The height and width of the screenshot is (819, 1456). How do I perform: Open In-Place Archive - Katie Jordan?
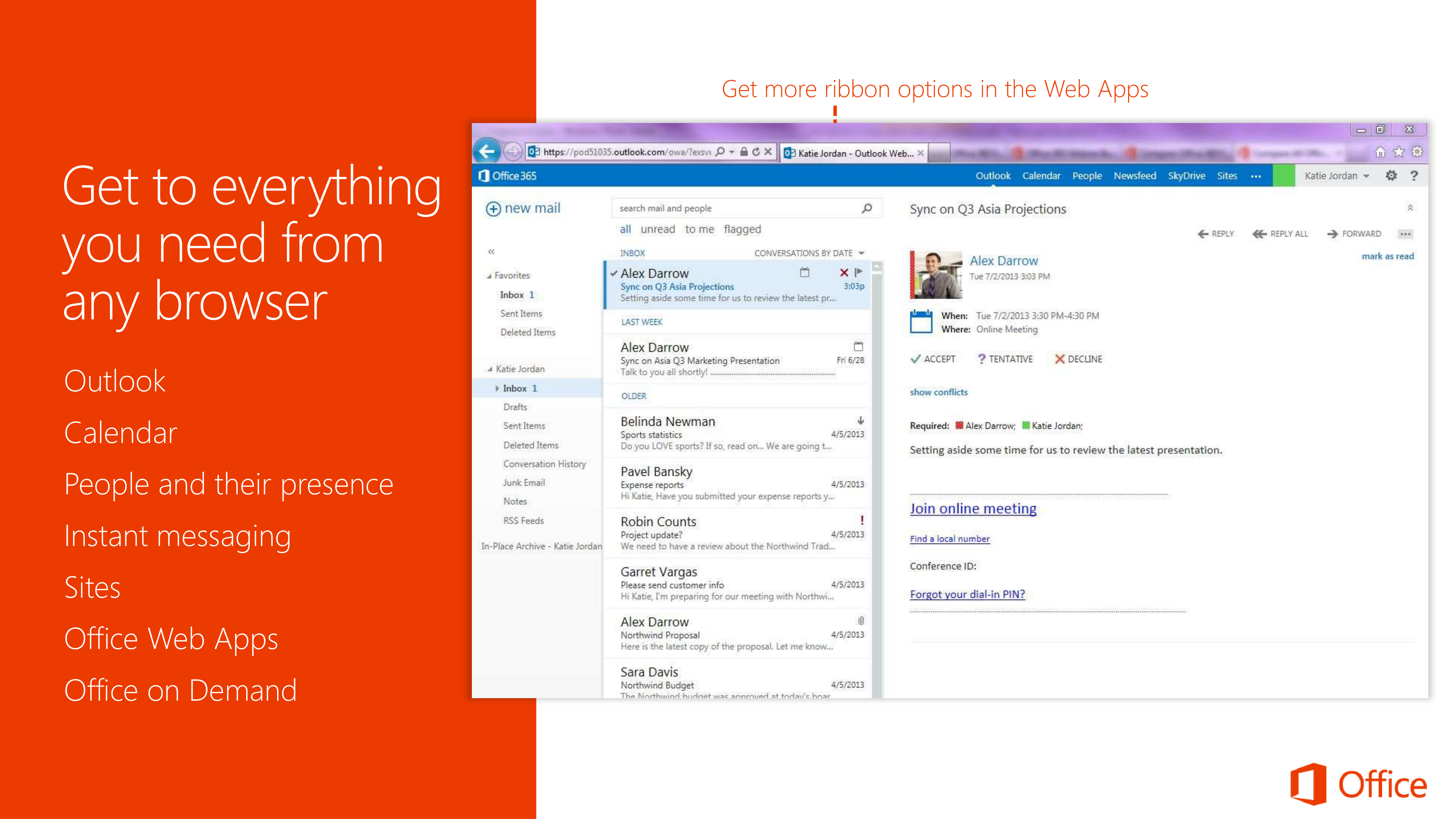[541, 546]
